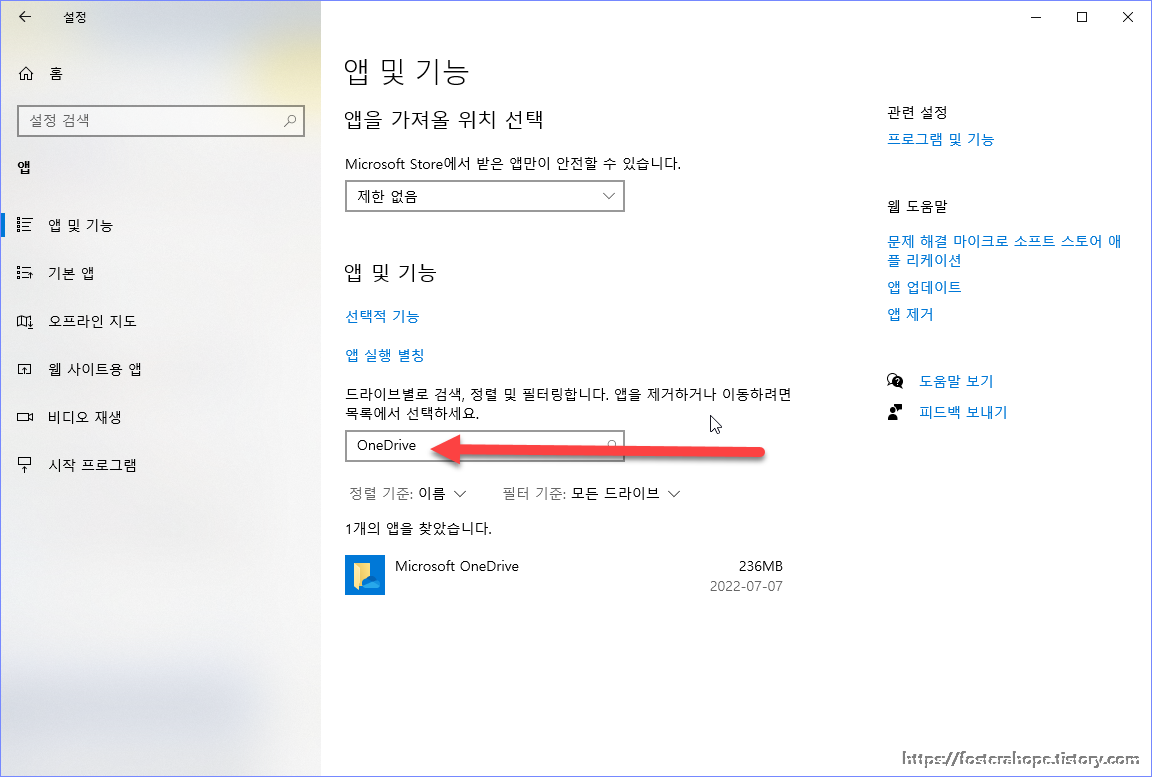Open the 제한 없음 app source dropdown

485,196
